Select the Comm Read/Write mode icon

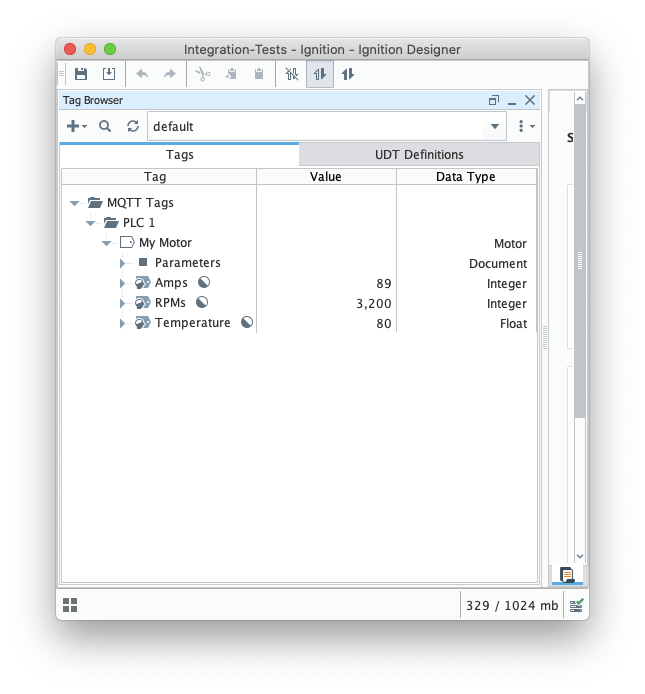(x=348, y=74)
